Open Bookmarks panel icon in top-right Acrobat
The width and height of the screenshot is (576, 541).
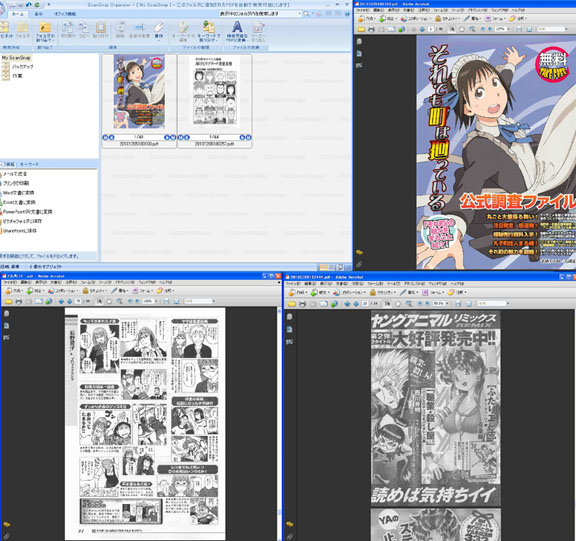359,54
